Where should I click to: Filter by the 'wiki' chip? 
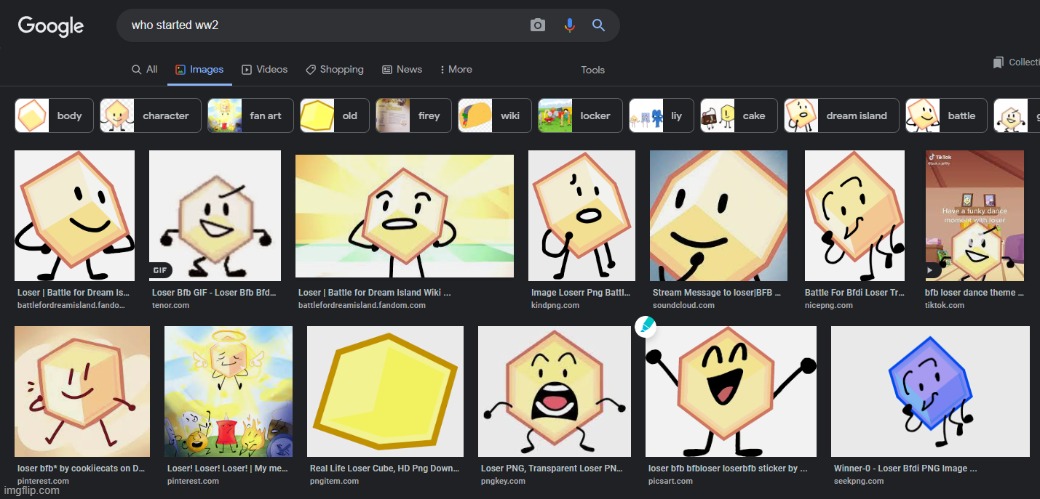click(494, 115)
